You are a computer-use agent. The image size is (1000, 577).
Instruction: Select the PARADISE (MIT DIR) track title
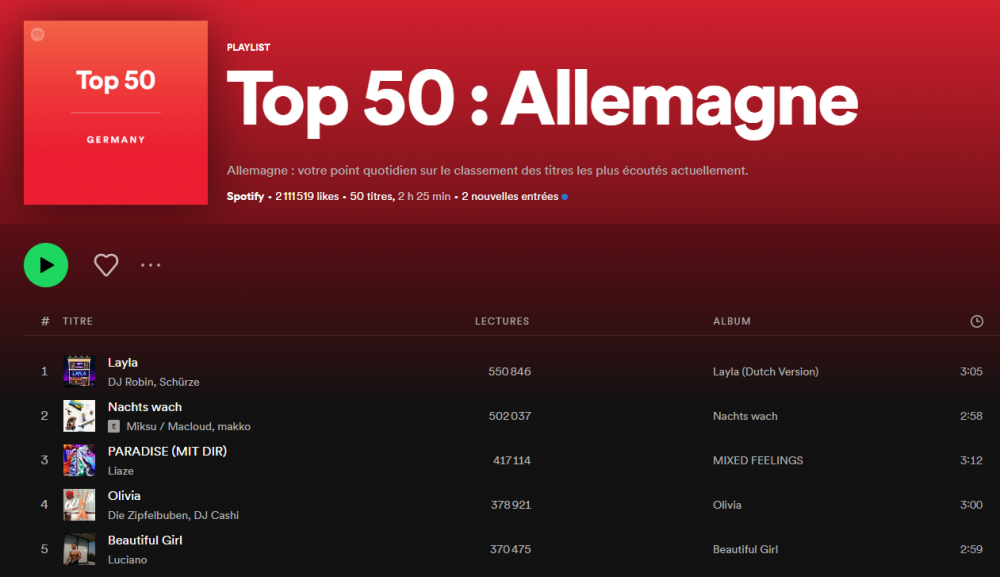[x=167, y=451]
